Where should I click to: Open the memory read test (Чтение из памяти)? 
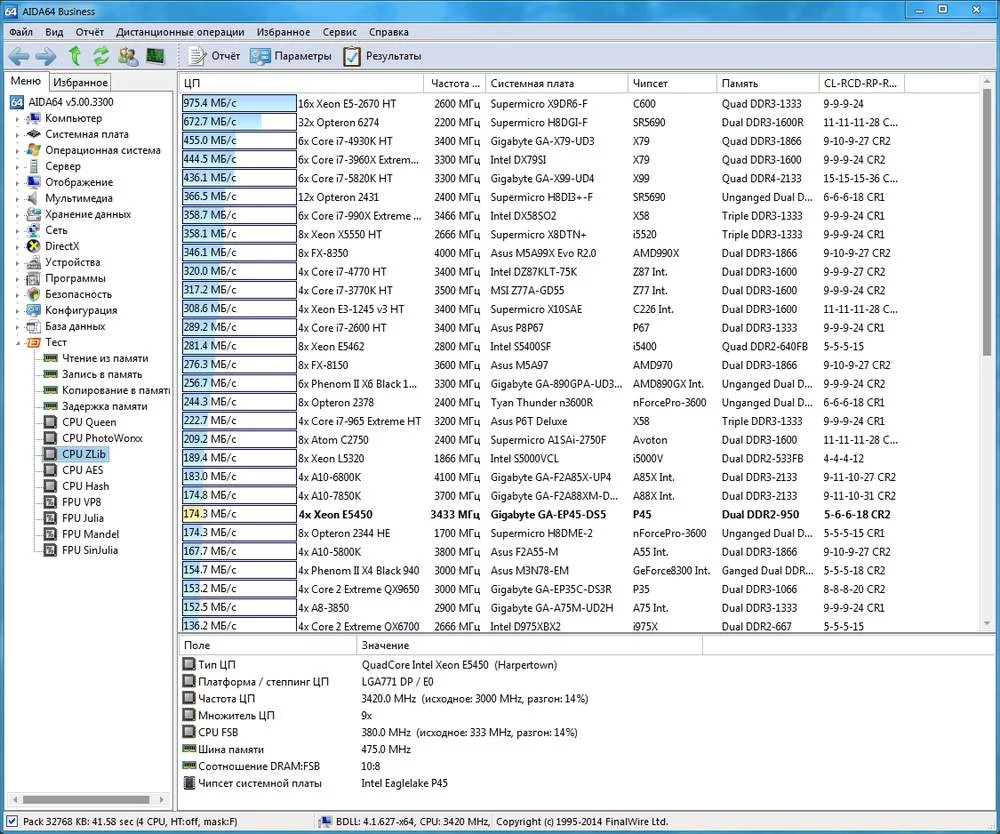click(105, 358)
